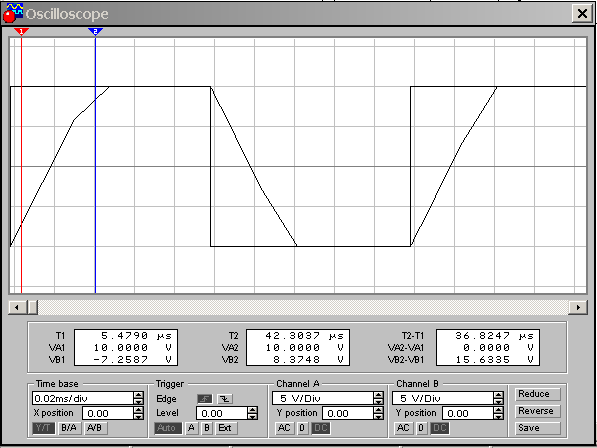
Task: Click the horizontal scrollbar thumb
Action: [33, 307]
